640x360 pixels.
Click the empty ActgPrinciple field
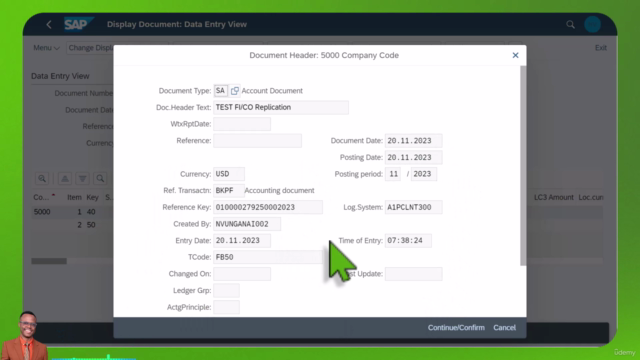pos(227,307)
